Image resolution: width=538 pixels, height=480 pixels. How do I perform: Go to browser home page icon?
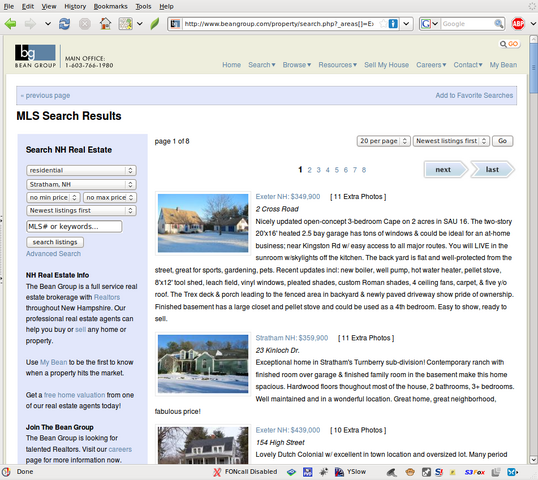105,24
